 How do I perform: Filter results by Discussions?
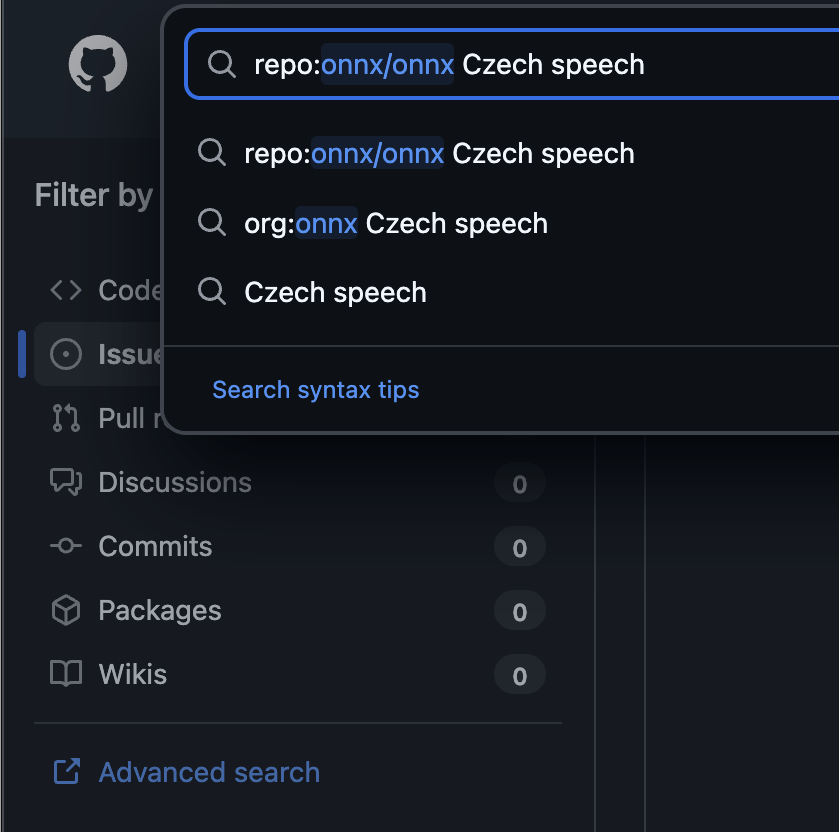coord(175,482)
